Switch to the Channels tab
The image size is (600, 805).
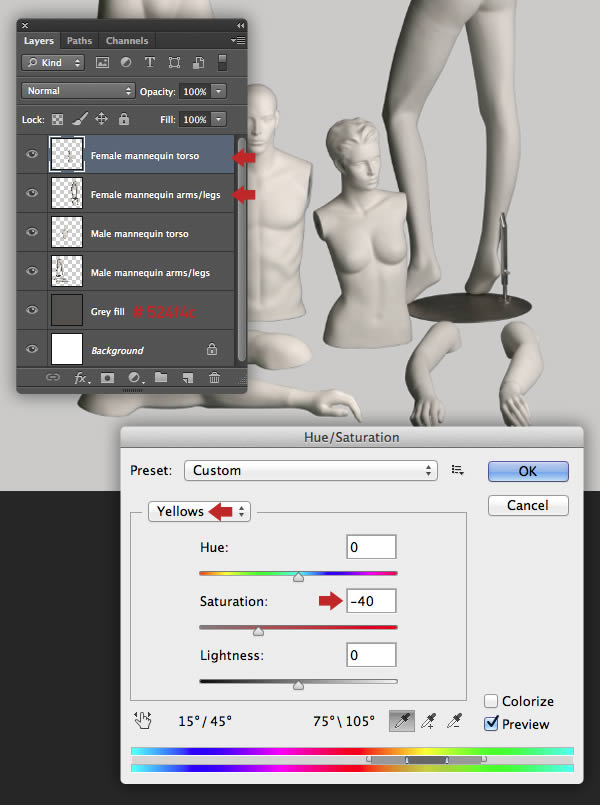[127, 41]
